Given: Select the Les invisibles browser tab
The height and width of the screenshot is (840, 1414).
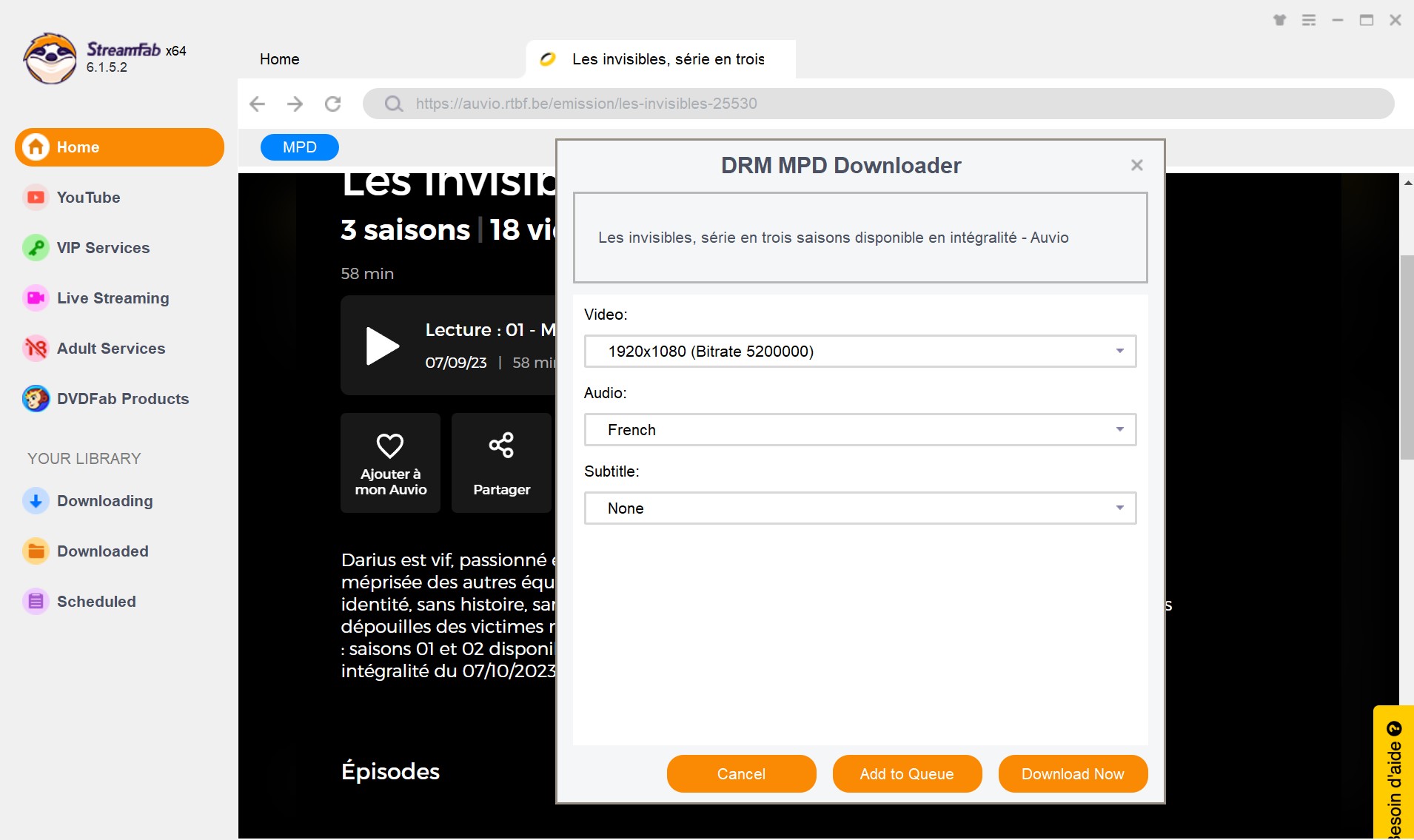Looking at the screenshot, I should coord(660,59).
